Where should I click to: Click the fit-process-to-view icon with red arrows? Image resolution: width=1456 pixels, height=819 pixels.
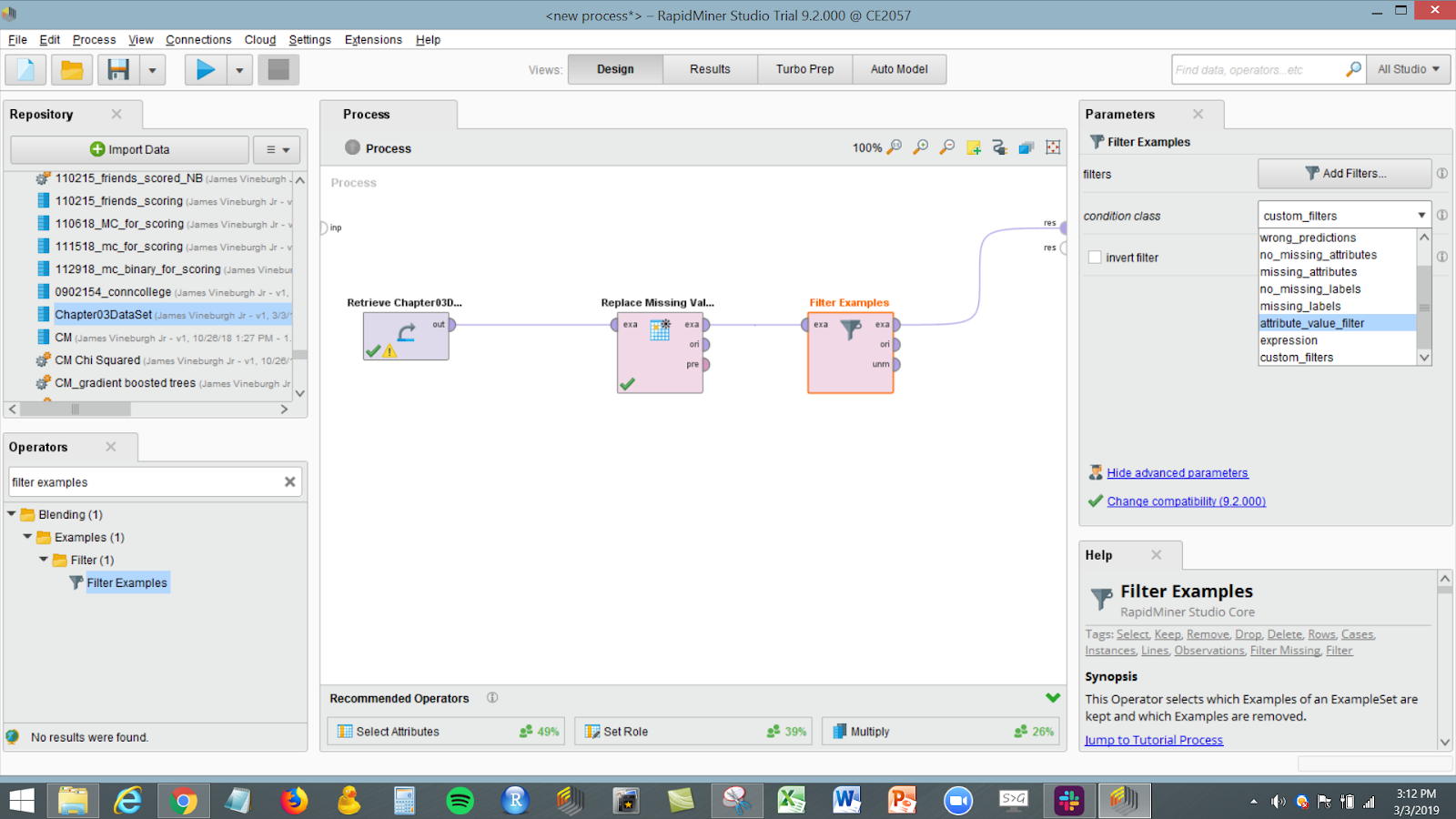pos(1053,147)
